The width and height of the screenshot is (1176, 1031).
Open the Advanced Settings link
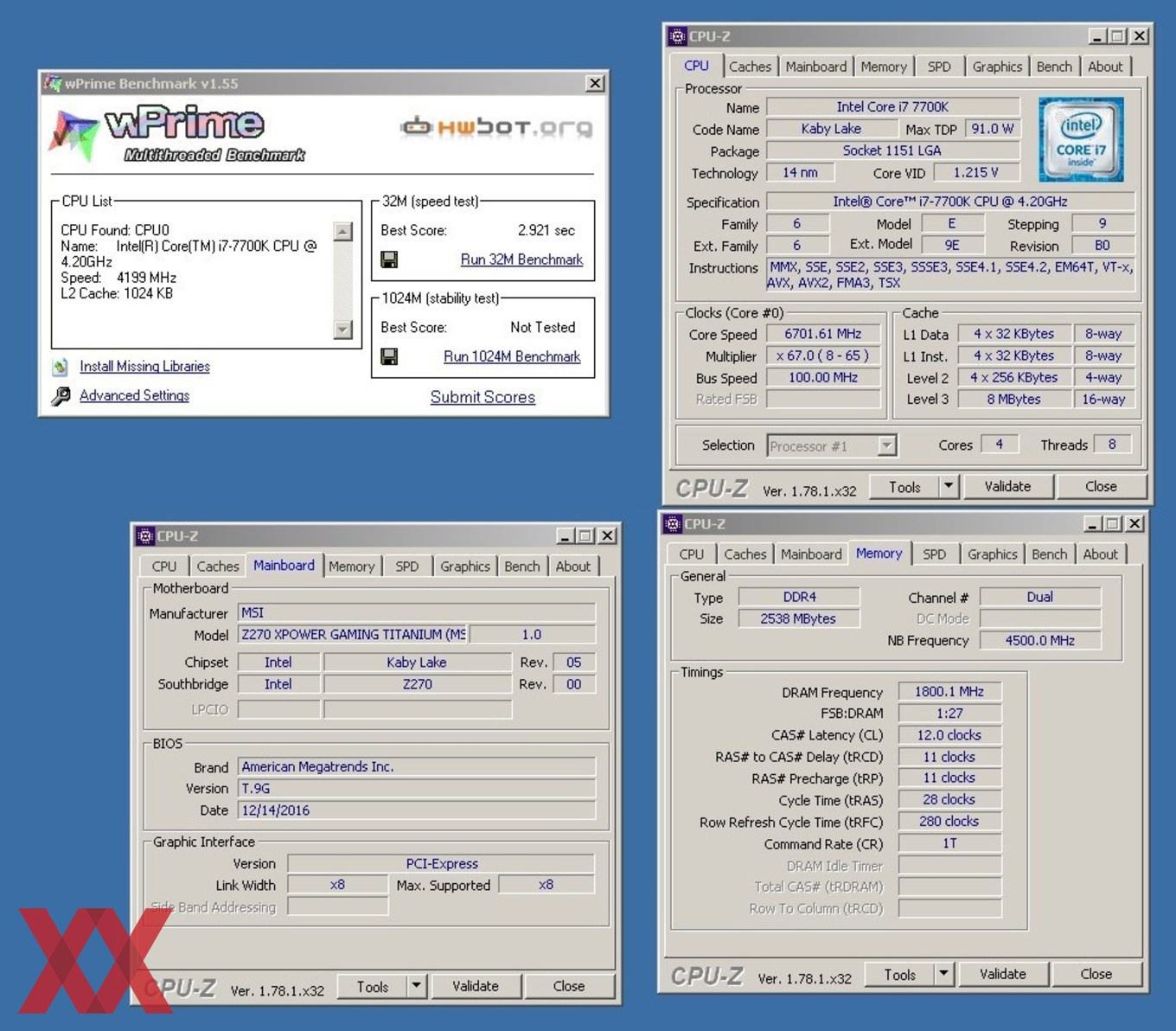(134, 395)
